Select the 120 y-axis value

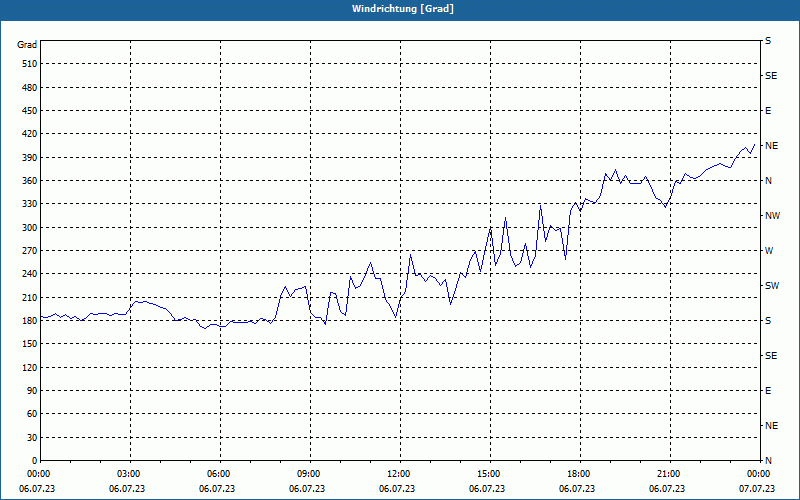(x=30, y=367)
